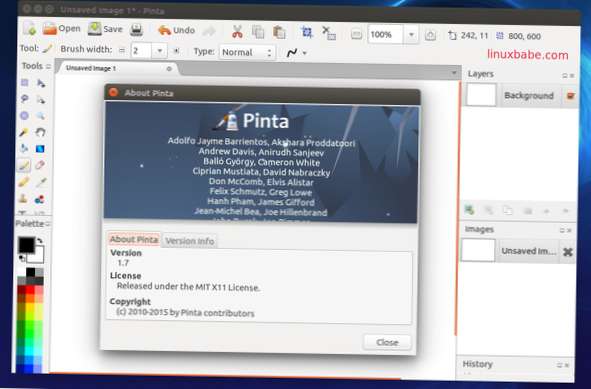The image size is (591, 389).
Task: Select the Eraser tool
Action: pyautogui.click(x=40, y=165)
